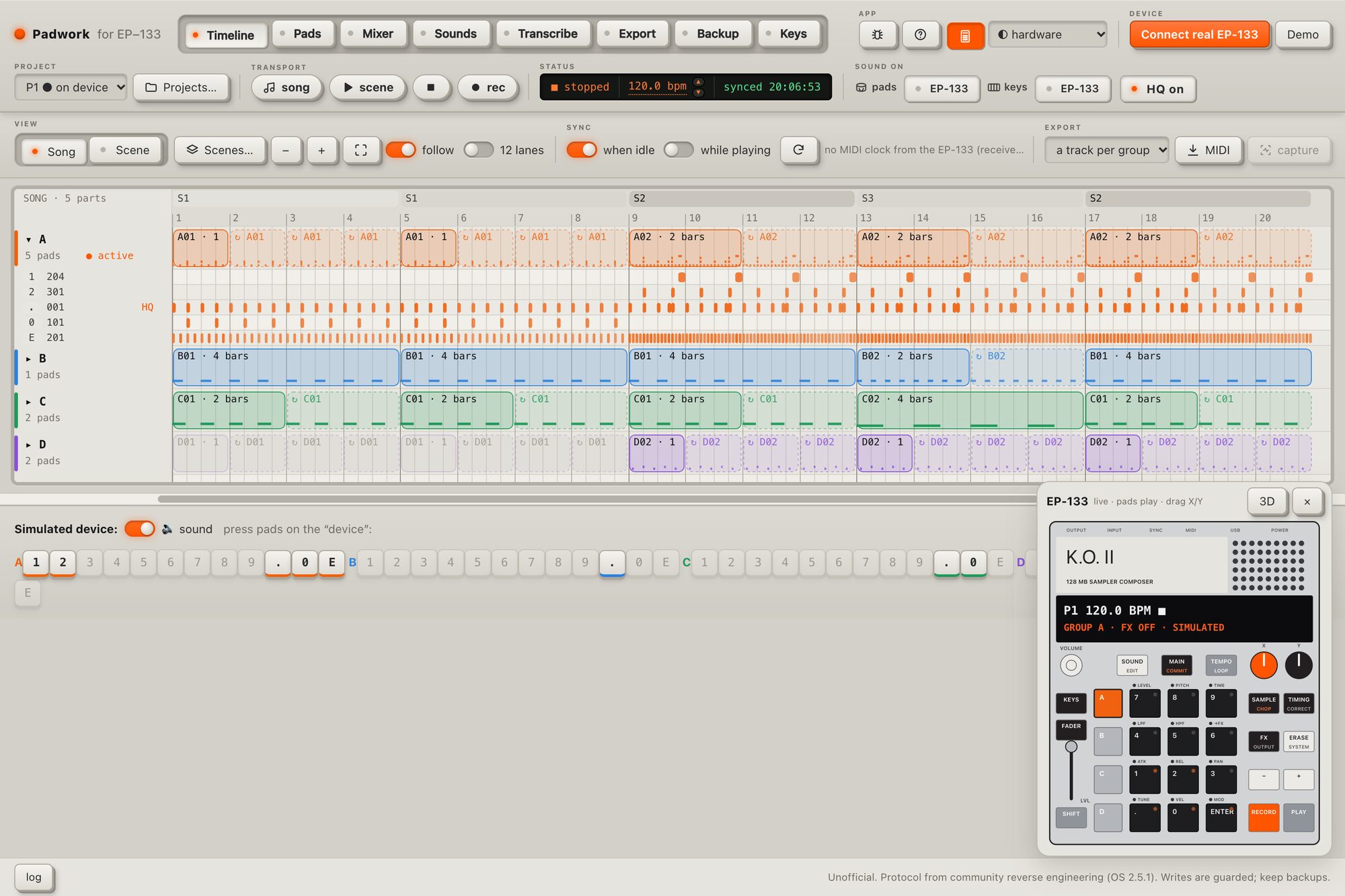Click the 3D view button
This screenshot has width=1345, height=896.
point(1267,501)
